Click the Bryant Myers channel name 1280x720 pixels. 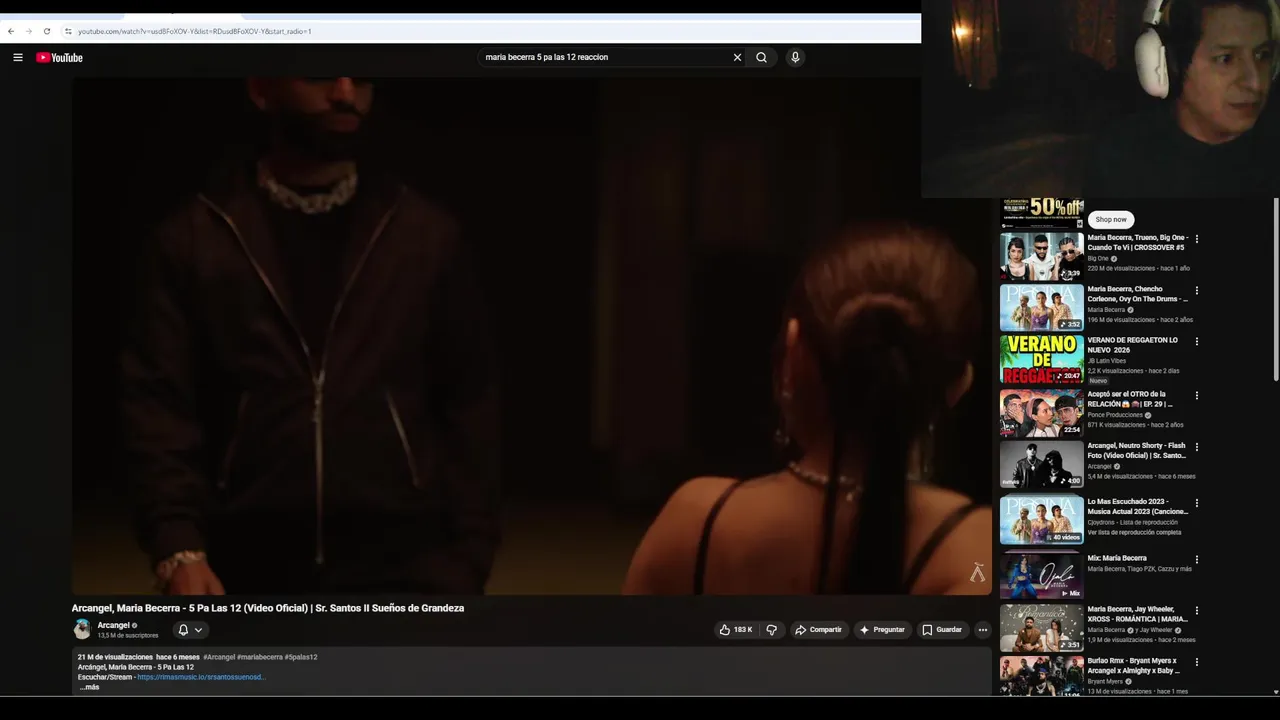pos(1105,682)
